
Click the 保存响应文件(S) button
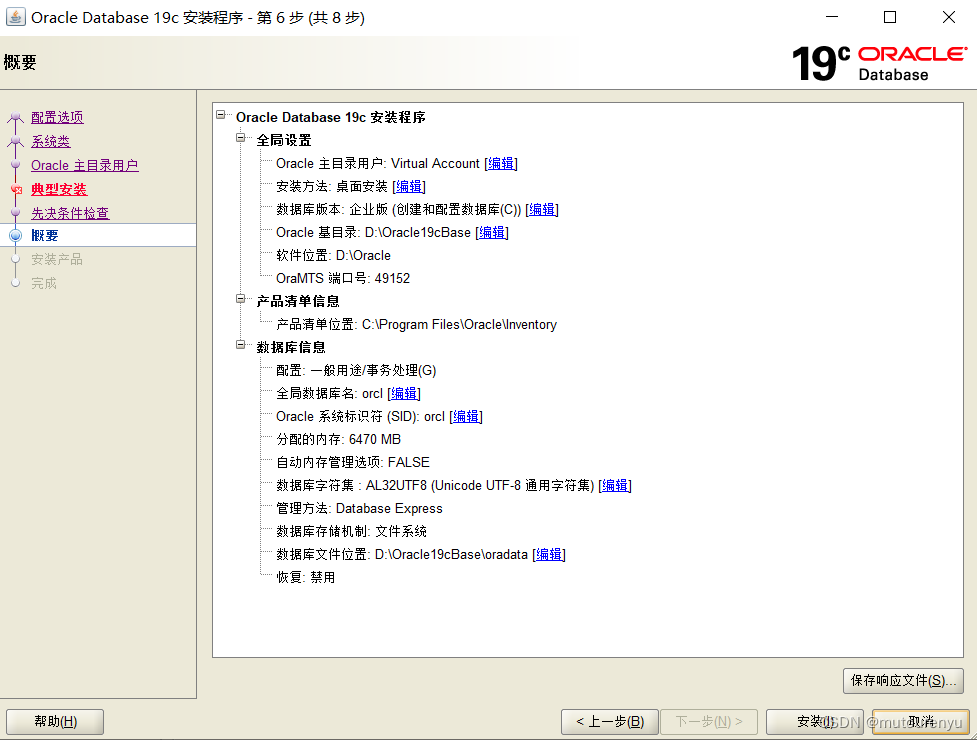pyautogui.click(x=902, y=680)
